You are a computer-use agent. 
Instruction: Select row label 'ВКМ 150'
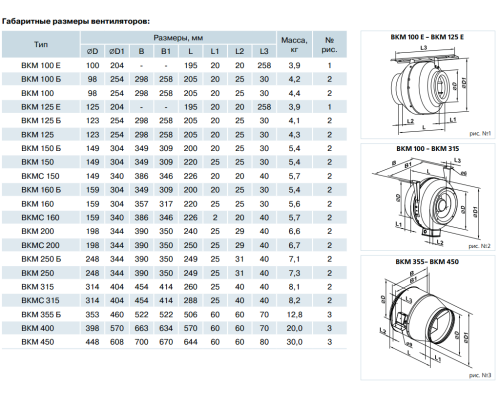point(37,162)
